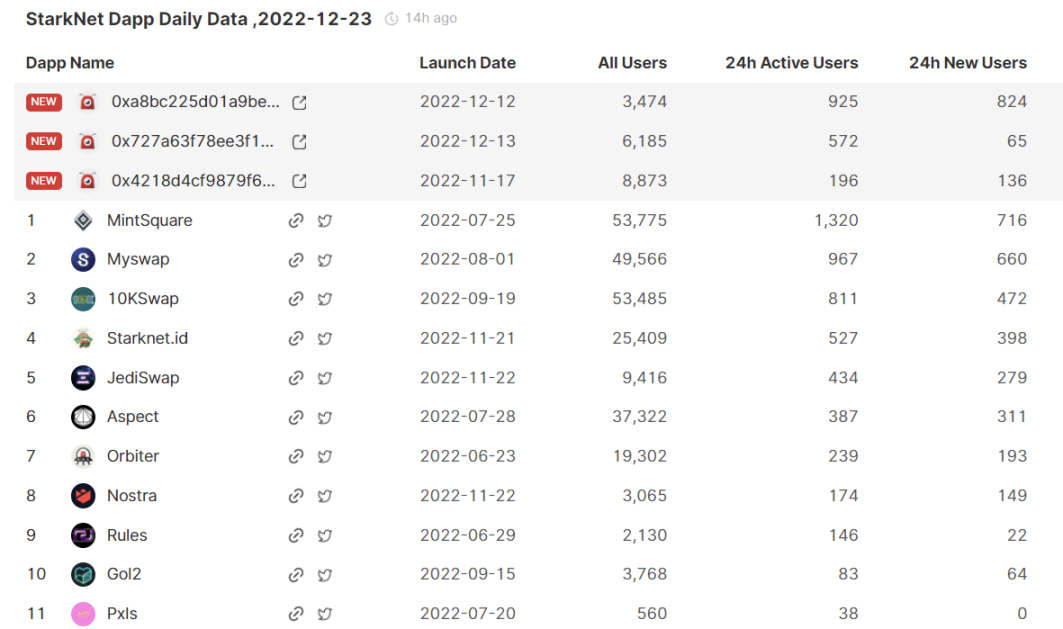Image resolution: width=1063 pixels, height=629 pixels.
Task: Click the Rules dapp logo
Action: [x=83, y=535]
